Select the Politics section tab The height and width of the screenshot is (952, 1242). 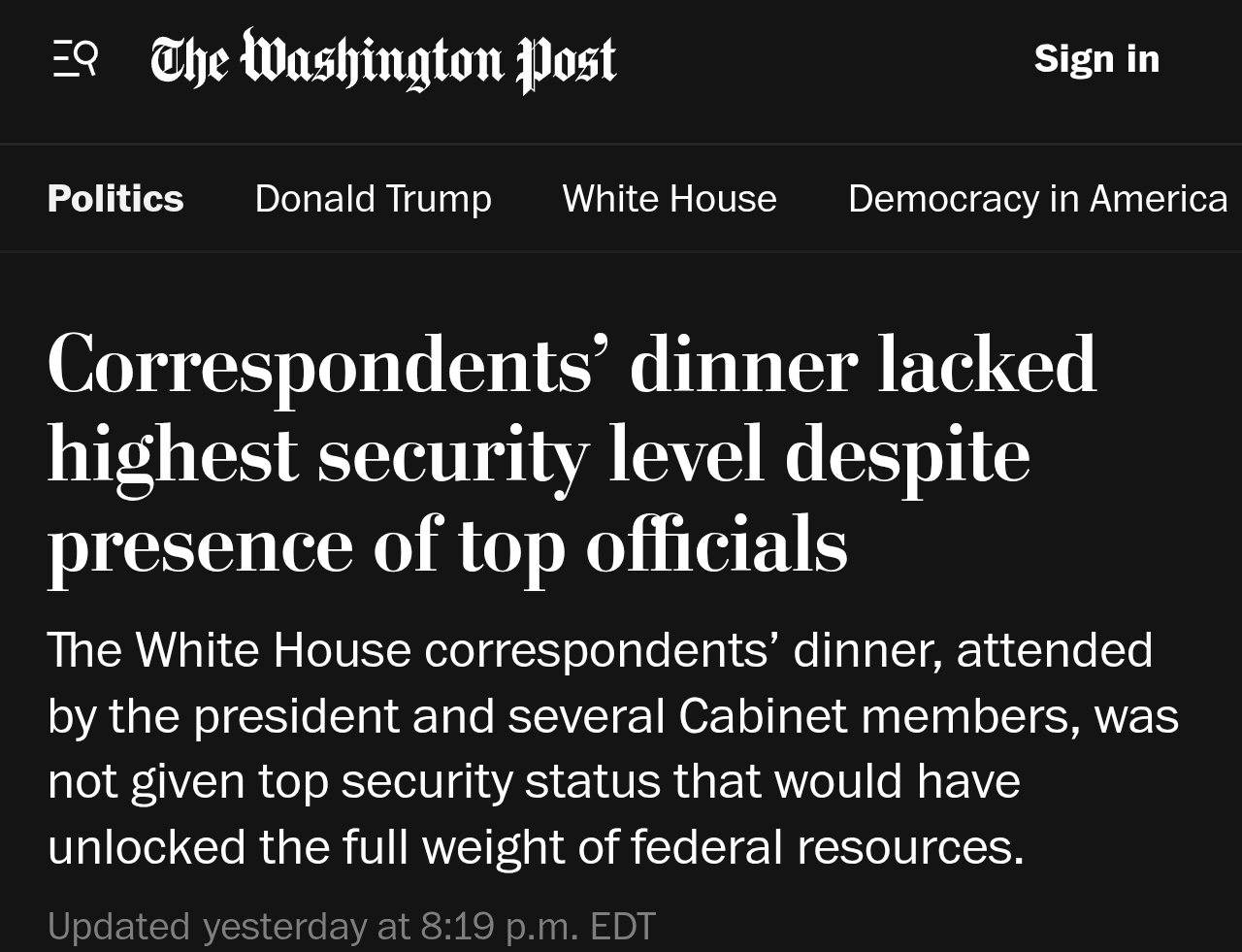[115, 199]
